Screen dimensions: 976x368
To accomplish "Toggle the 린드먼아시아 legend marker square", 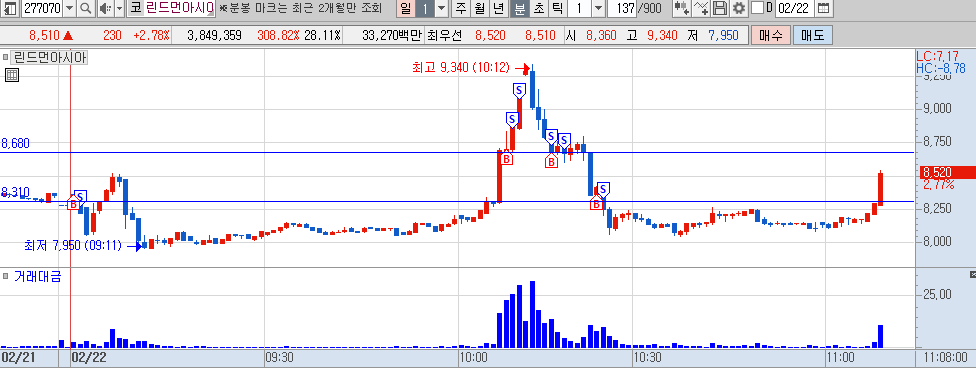I will pyautogui.click(x=5, y=58).
